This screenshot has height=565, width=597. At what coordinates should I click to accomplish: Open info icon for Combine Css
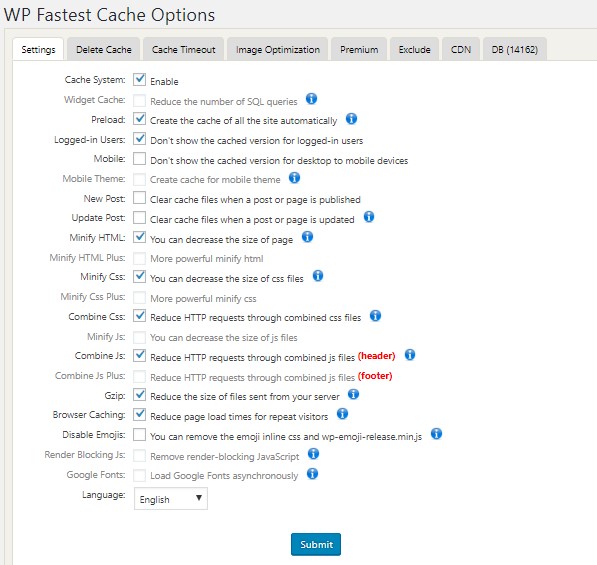(375, 316)
